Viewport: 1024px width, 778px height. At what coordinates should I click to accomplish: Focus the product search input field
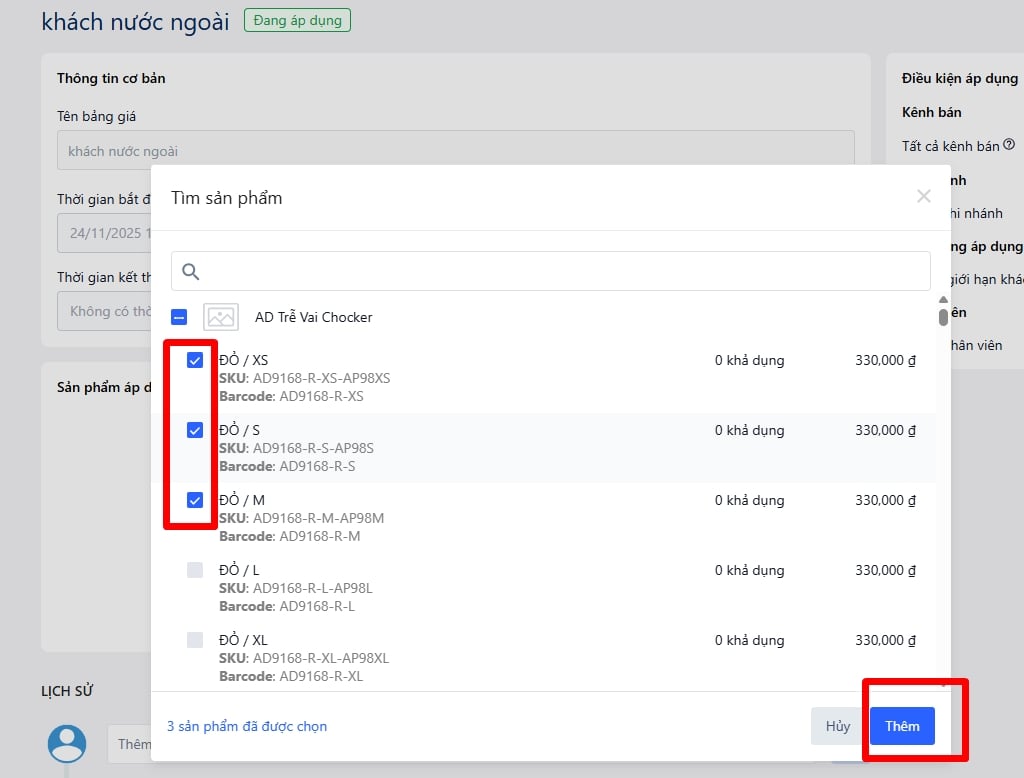560,271
